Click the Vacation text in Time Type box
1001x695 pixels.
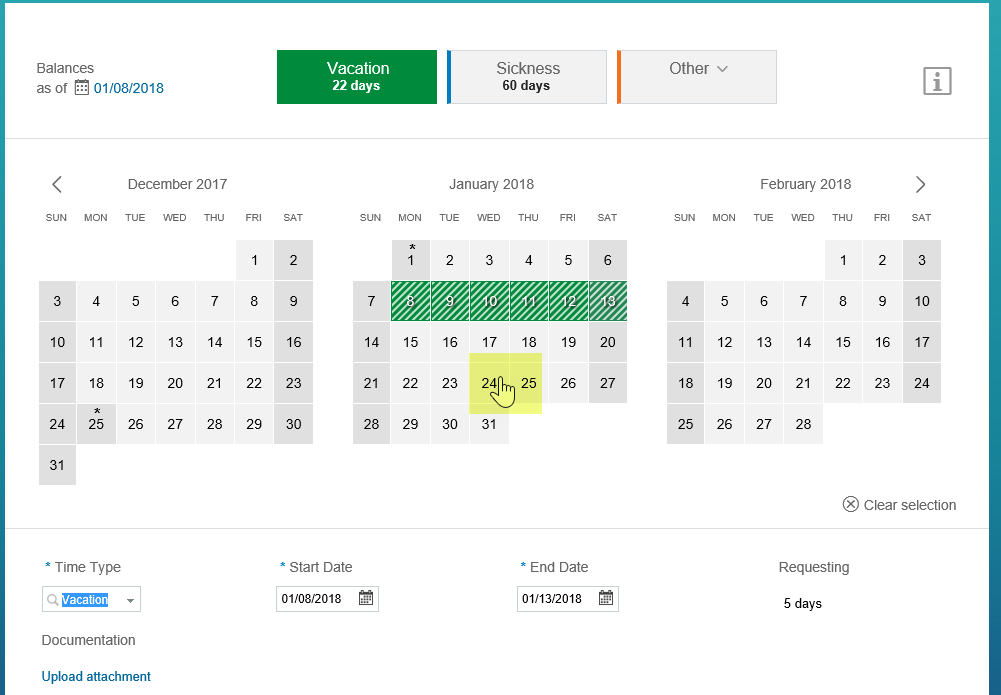pos(85,600)
